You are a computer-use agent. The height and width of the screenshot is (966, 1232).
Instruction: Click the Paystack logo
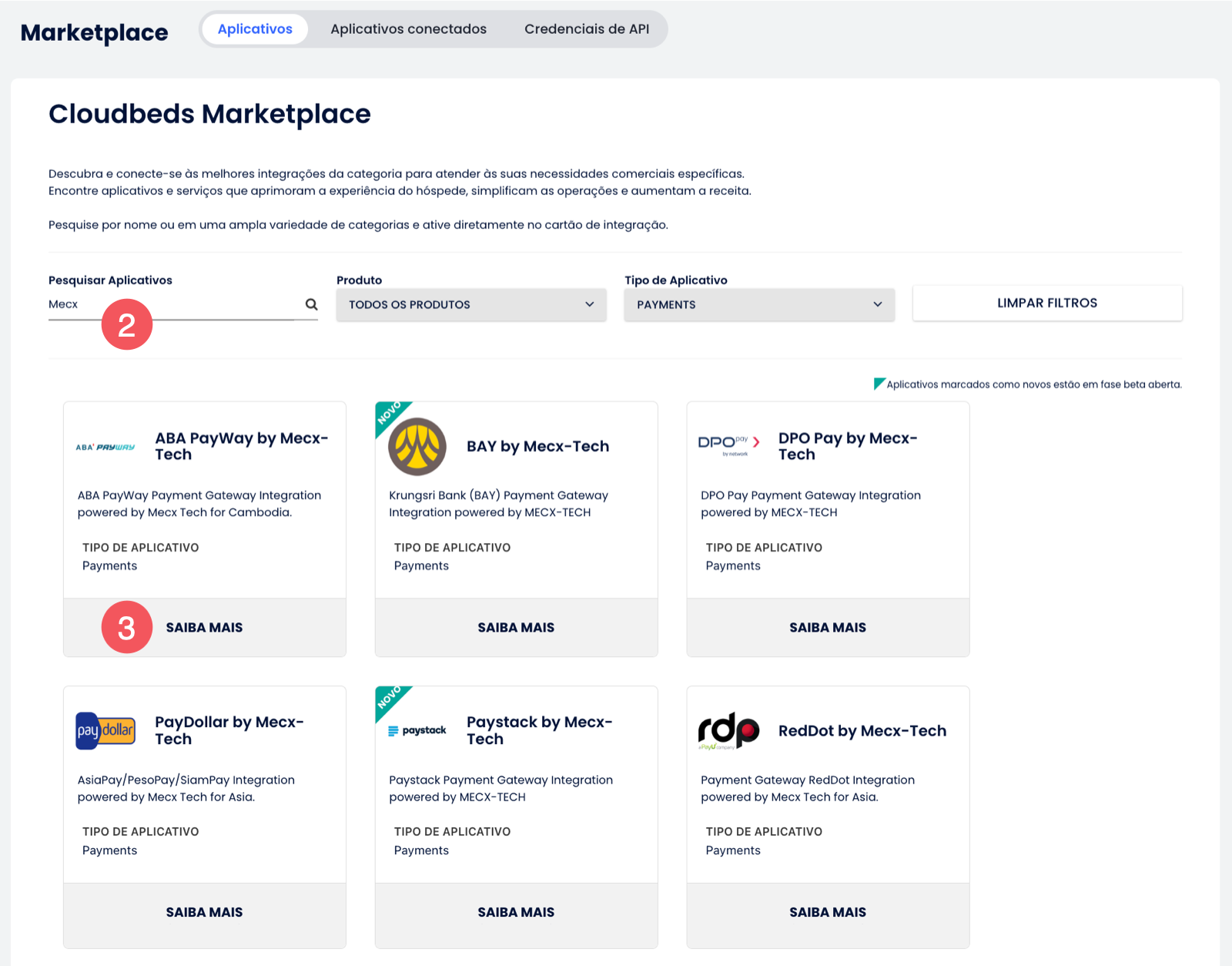[417, 730]
